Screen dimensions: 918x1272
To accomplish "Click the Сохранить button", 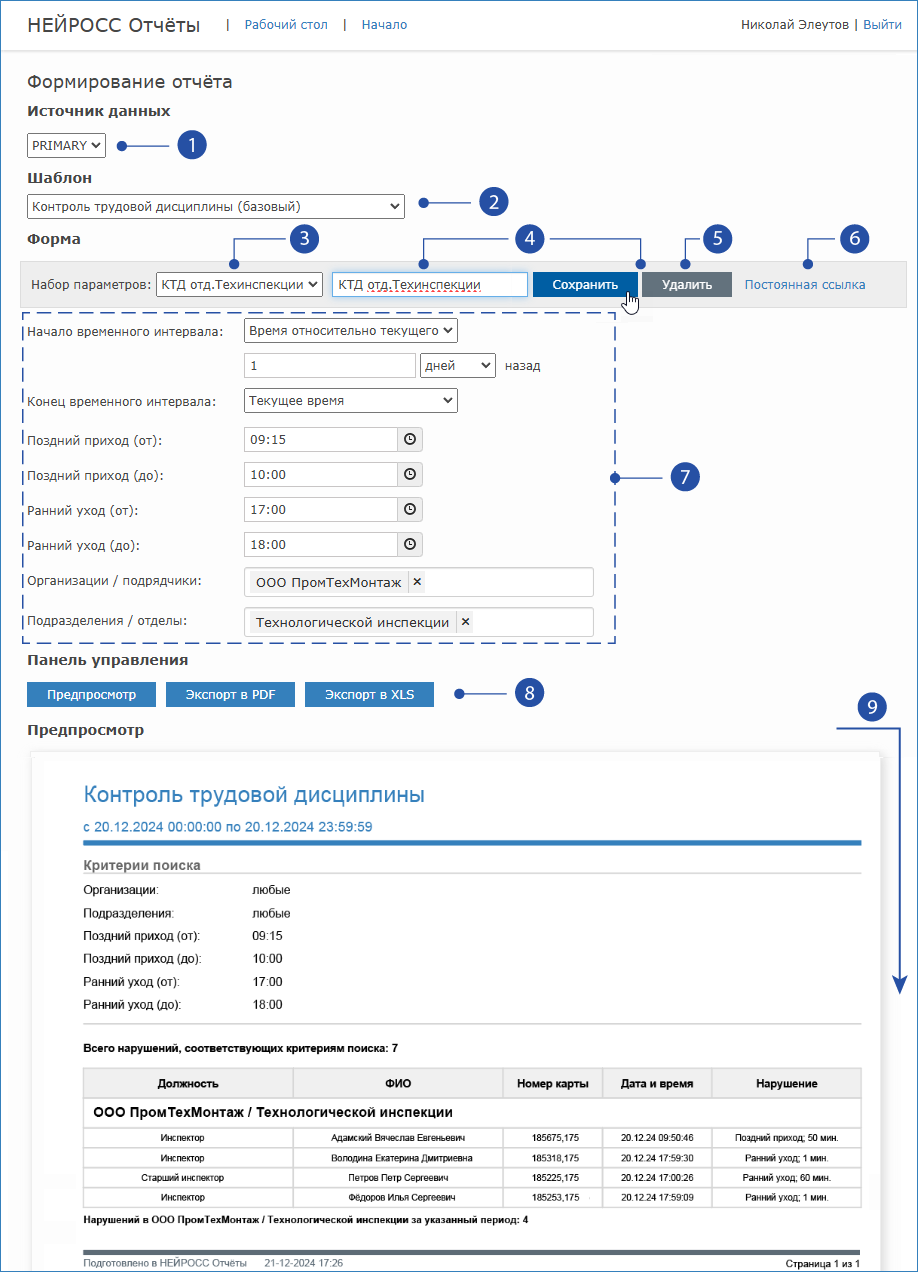I will tap(585, 285).
